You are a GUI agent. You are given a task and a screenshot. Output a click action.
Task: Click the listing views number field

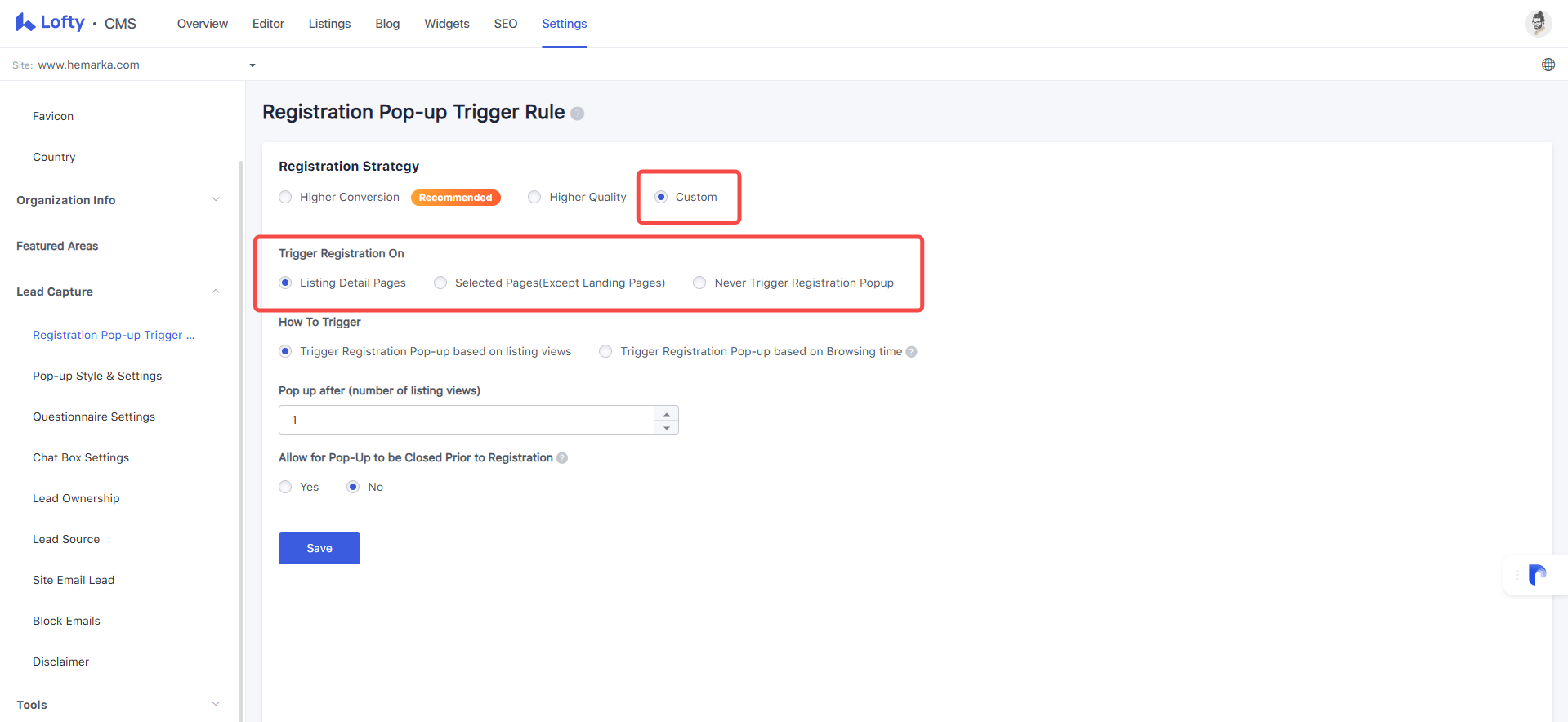467,420
